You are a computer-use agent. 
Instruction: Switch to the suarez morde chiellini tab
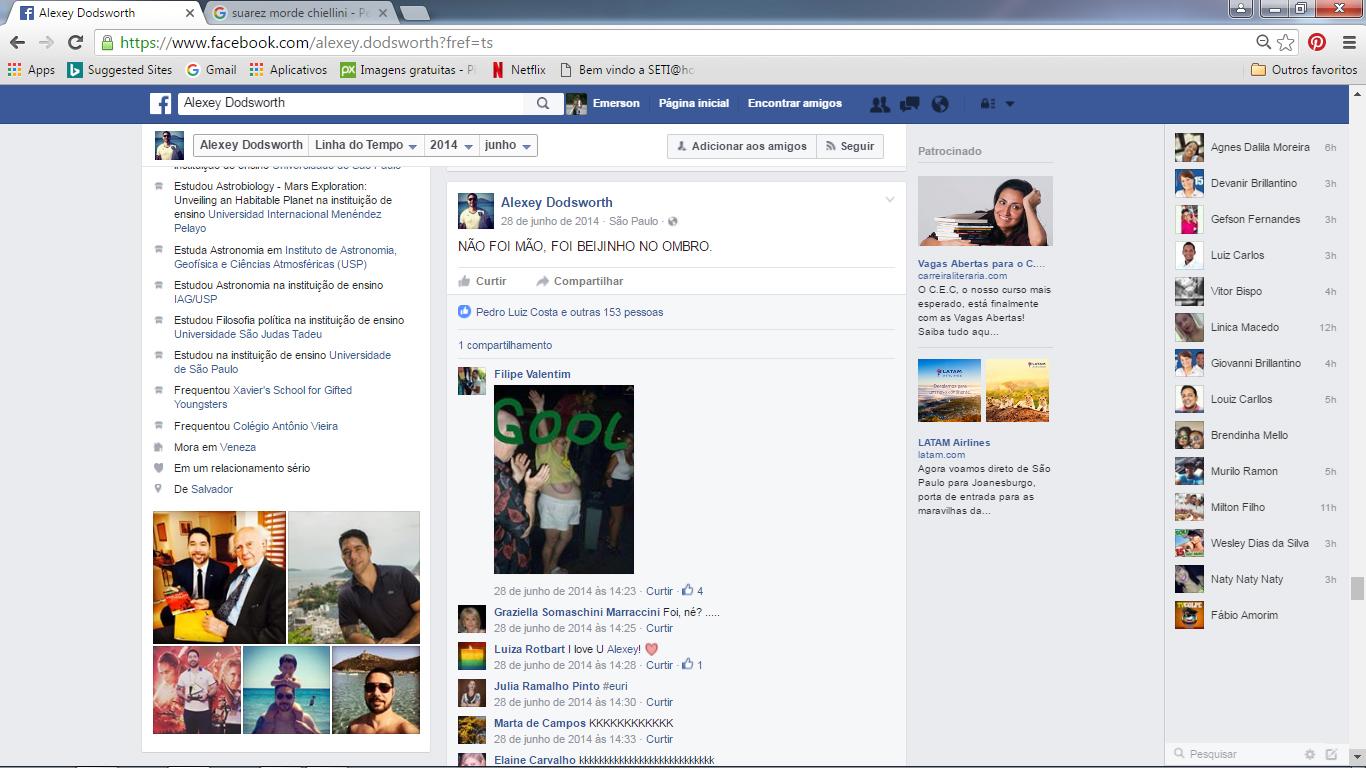click(x=298, y=13)
